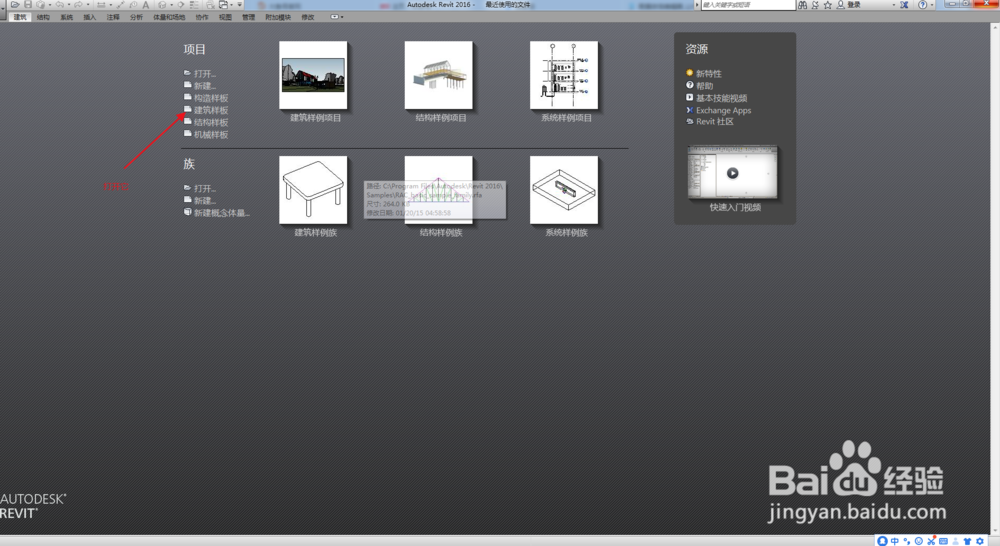1000x546 pixels.
Task: Click the IME emoji smiley icon
Action: [x=919, y=541]
